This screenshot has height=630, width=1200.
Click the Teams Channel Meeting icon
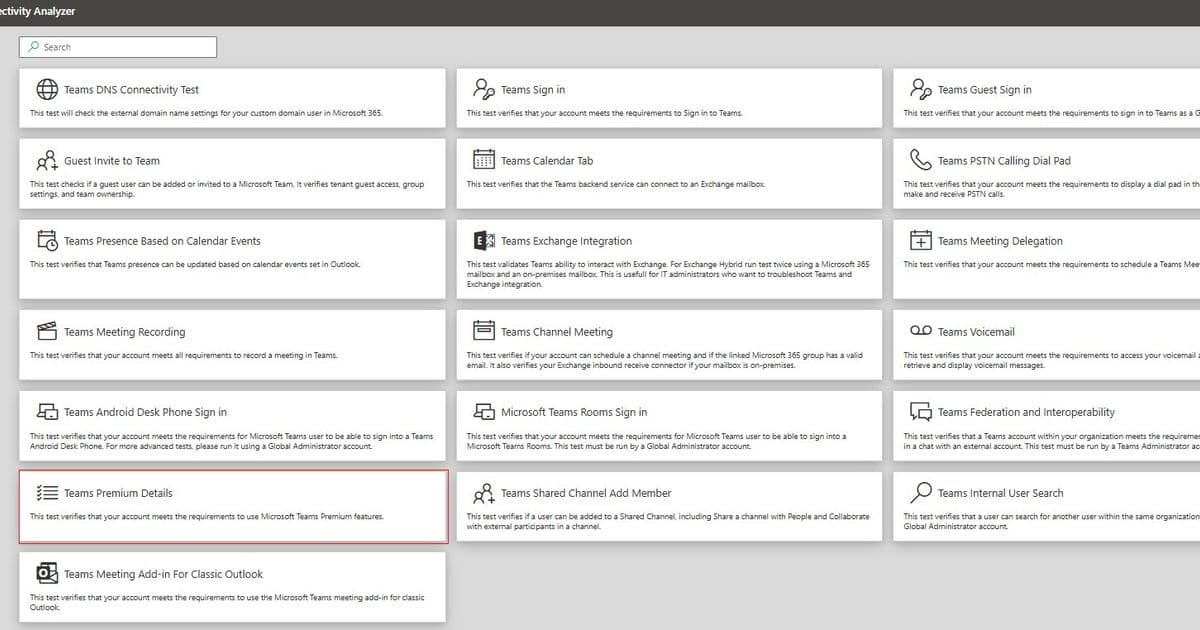[x=484, y=331]
